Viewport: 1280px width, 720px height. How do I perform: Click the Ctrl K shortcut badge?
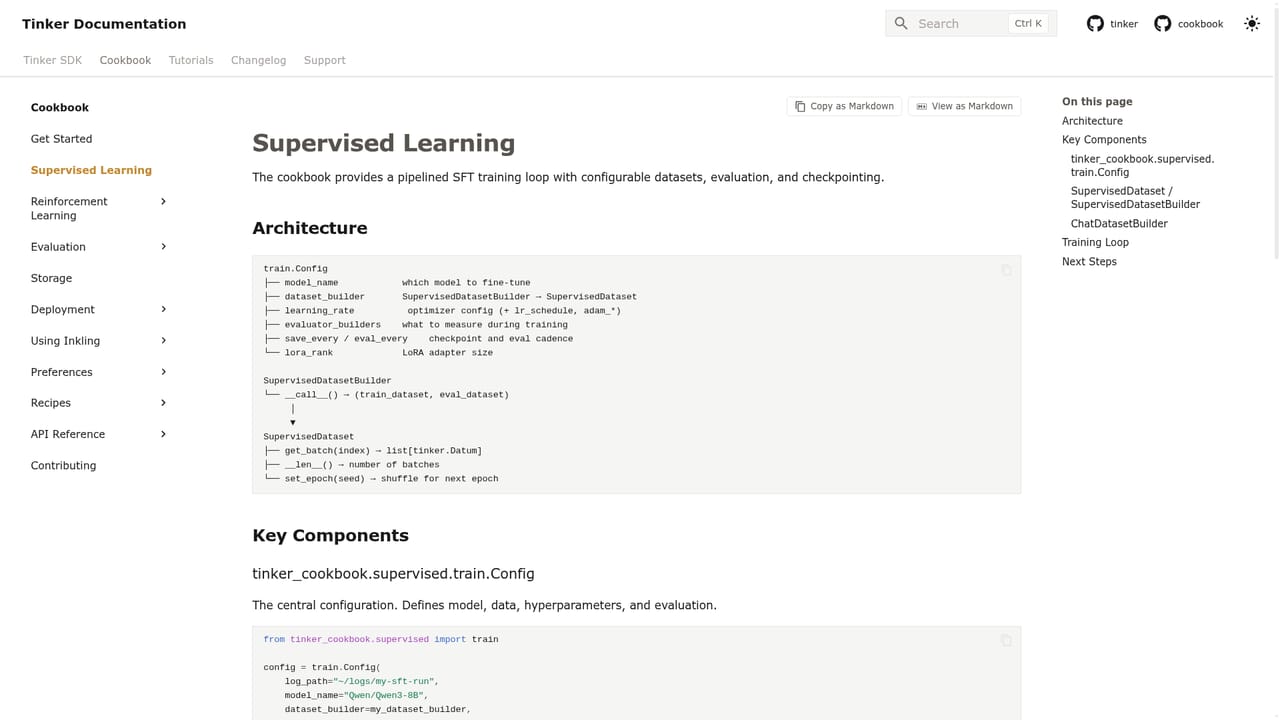pos(1028,24)
